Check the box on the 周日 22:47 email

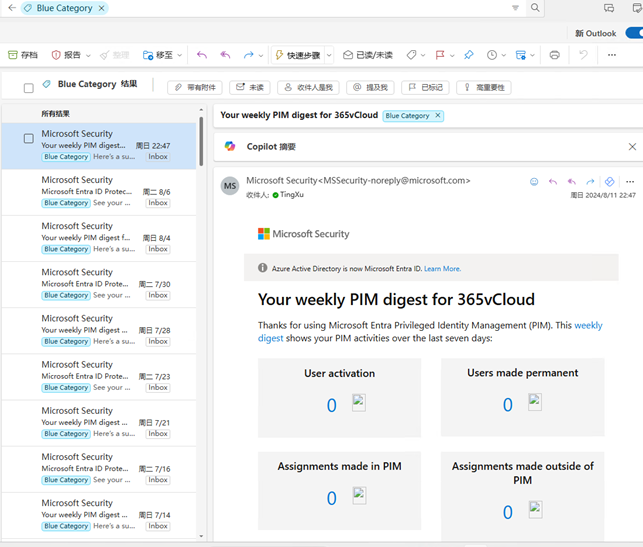(x=29, y=139)
